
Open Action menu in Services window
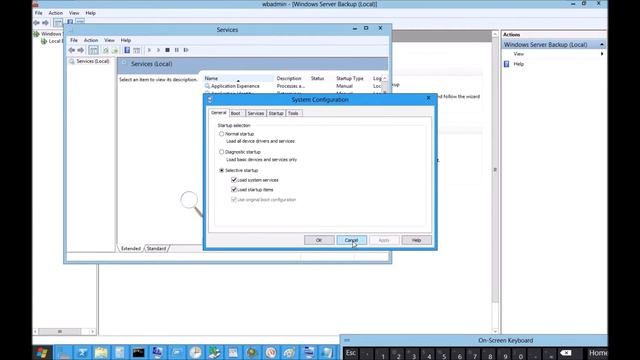click(x=91, y=40)
